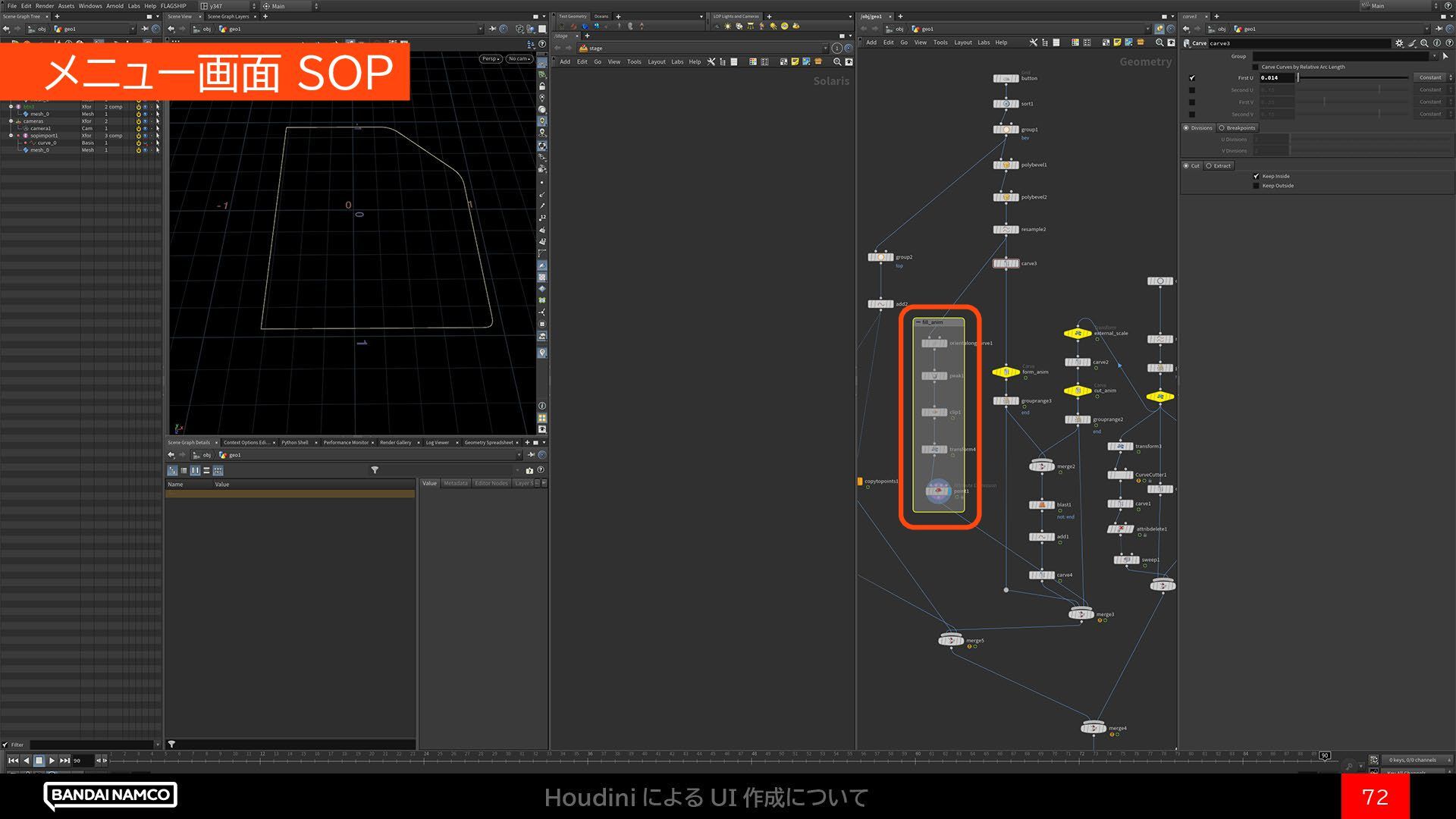Viewport: 1456px width, 819px height.
Task: Click the First U slider track
Action: click(1354, 77)
